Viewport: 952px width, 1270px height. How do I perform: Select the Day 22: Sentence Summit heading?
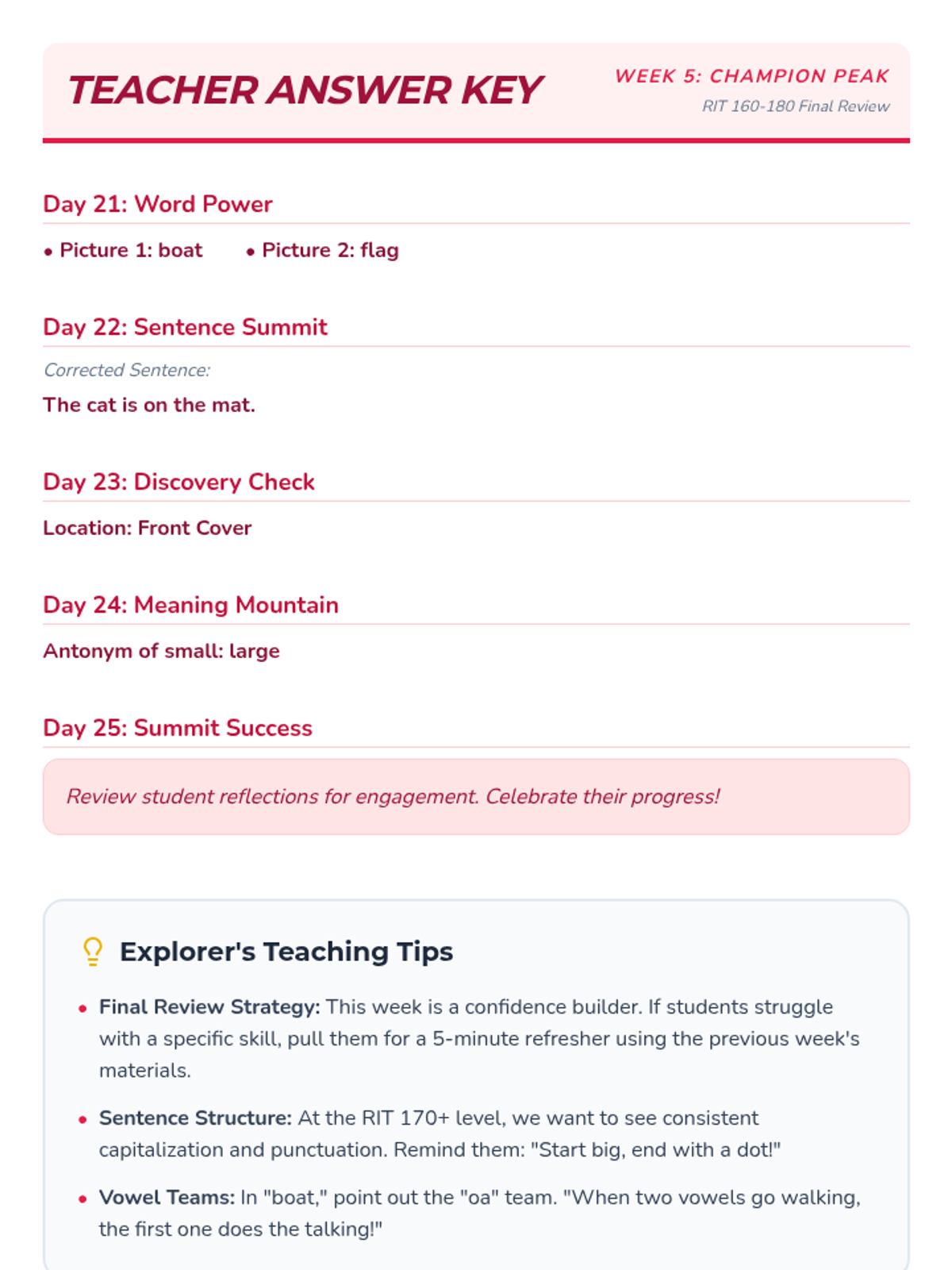[185, 327]
